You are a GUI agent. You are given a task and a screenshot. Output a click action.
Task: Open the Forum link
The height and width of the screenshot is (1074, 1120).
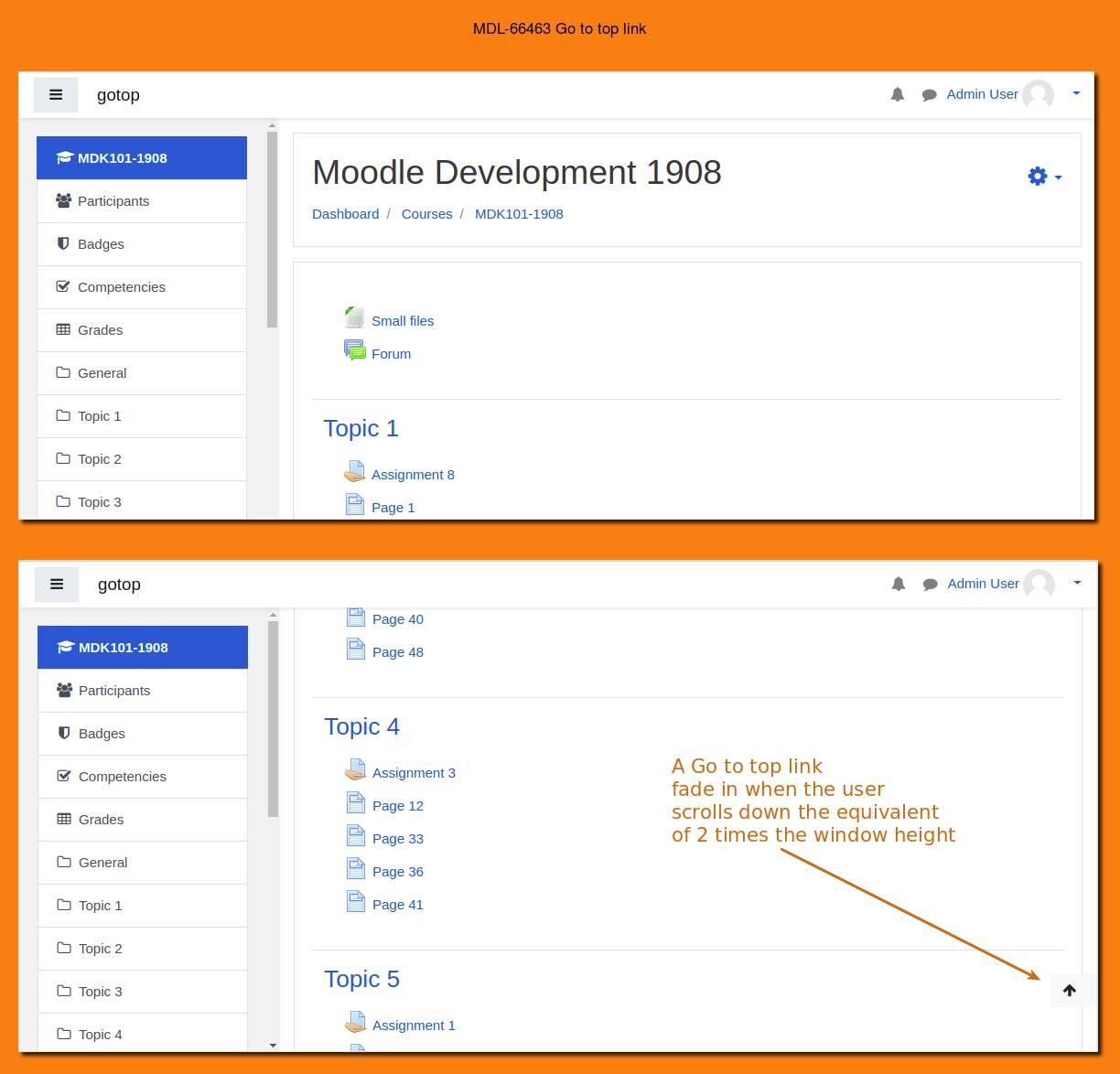[x=391, y=354]
